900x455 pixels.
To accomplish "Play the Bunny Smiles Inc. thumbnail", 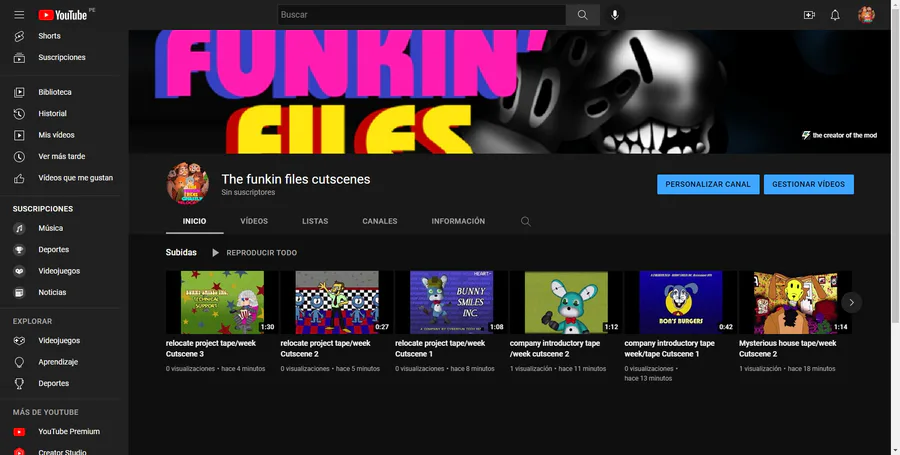I will (451, 302).
